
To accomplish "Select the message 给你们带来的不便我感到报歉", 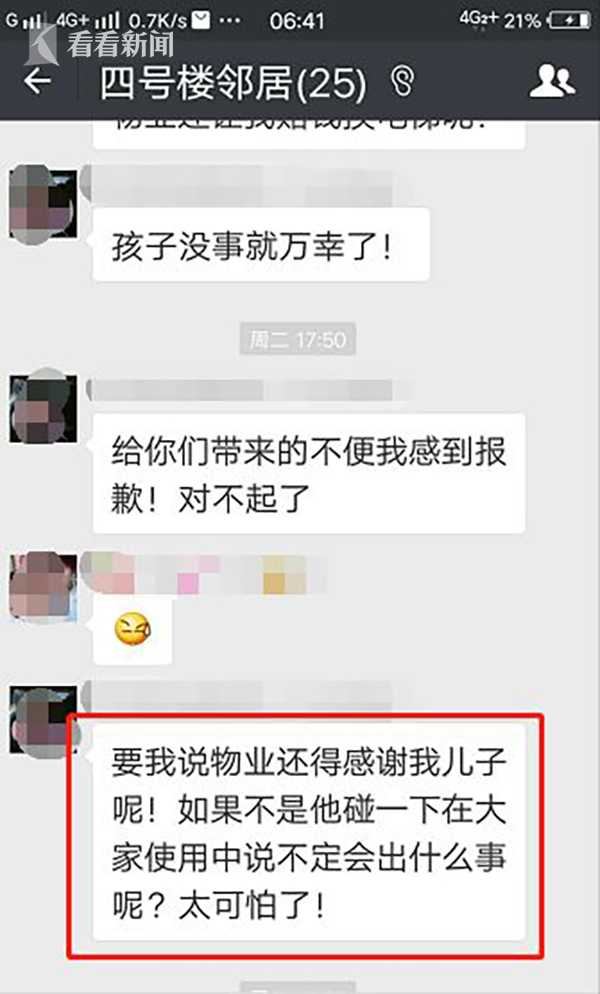I will point(308,474).
